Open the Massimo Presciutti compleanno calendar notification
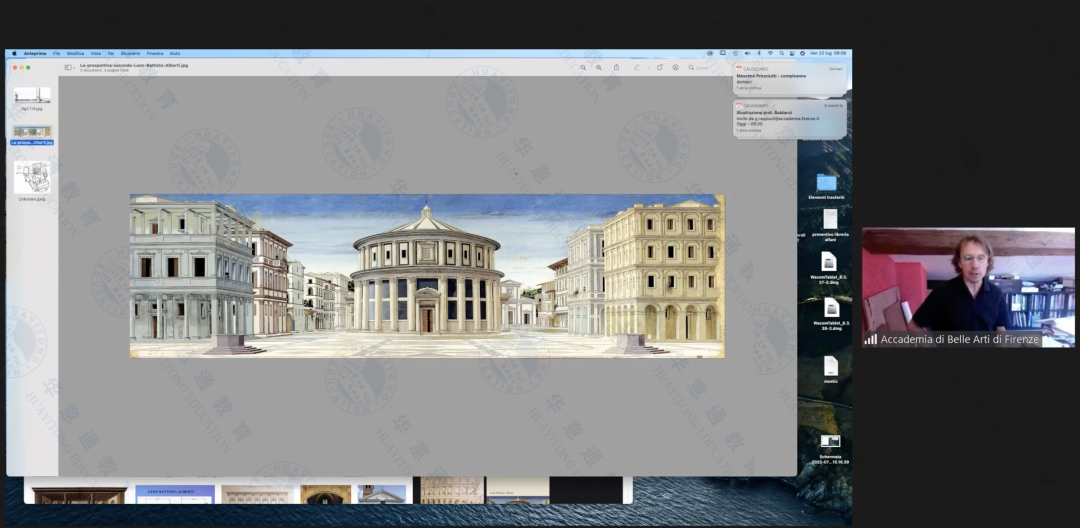 [790, 79]
